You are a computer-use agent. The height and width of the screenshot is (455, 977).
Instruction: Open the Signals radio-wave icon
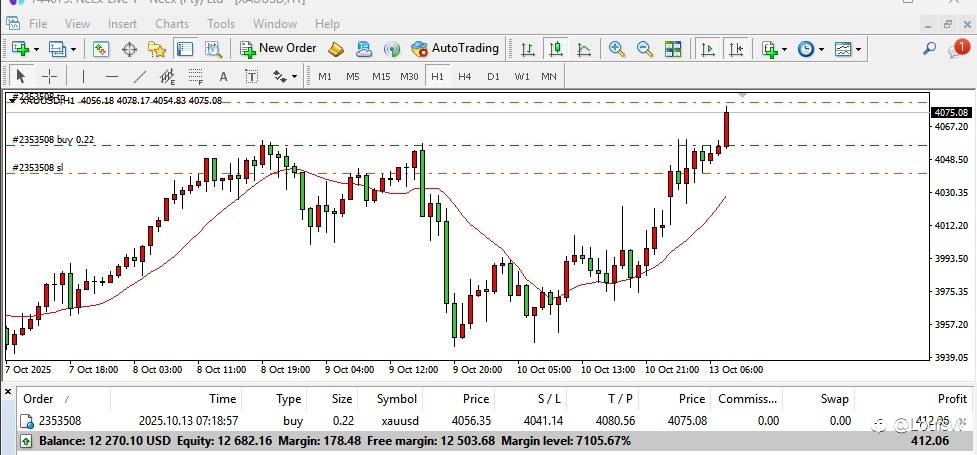click(x=392, y=49)
